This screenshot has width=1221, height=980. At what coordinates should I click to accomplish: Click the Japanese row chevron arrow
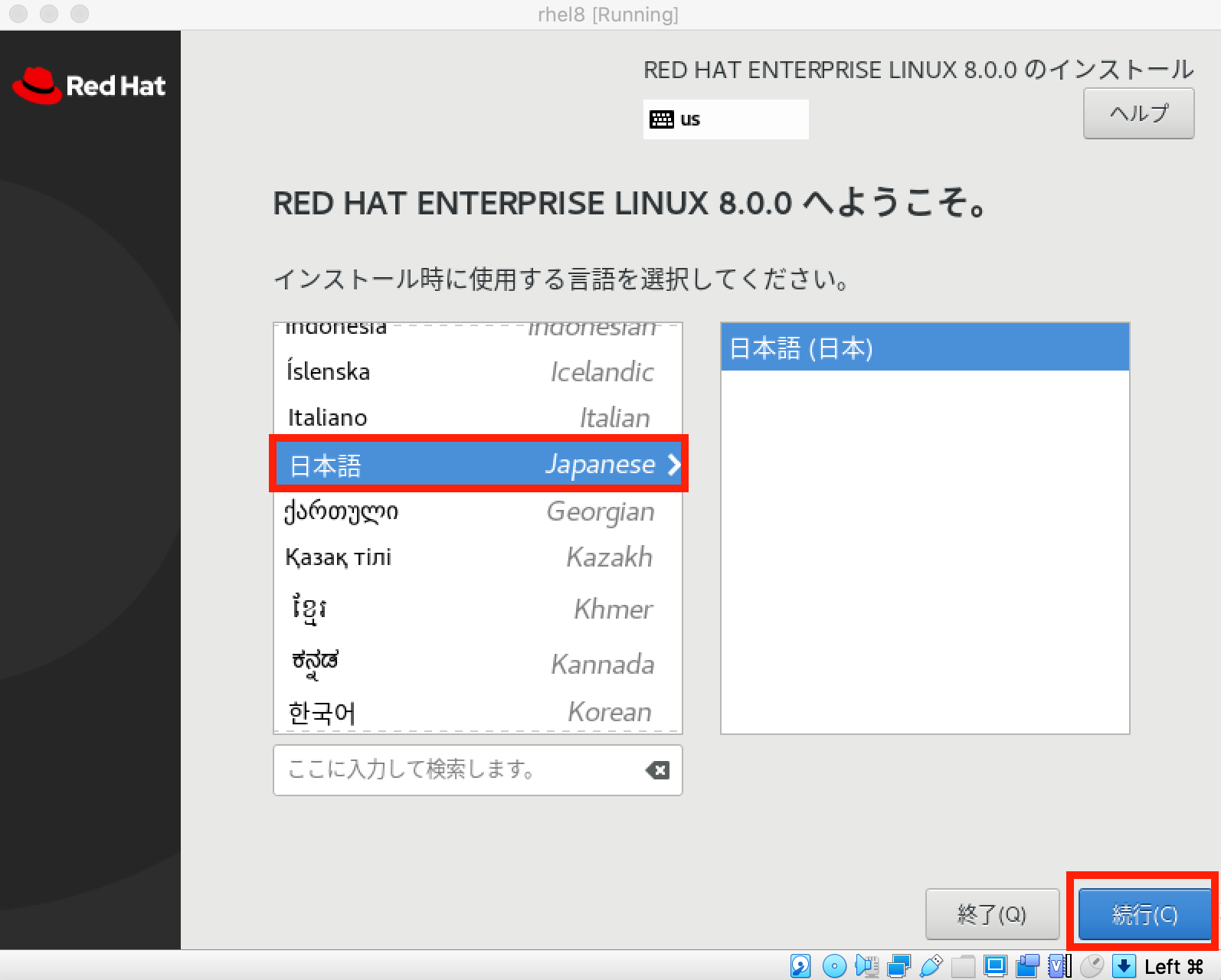673,465
